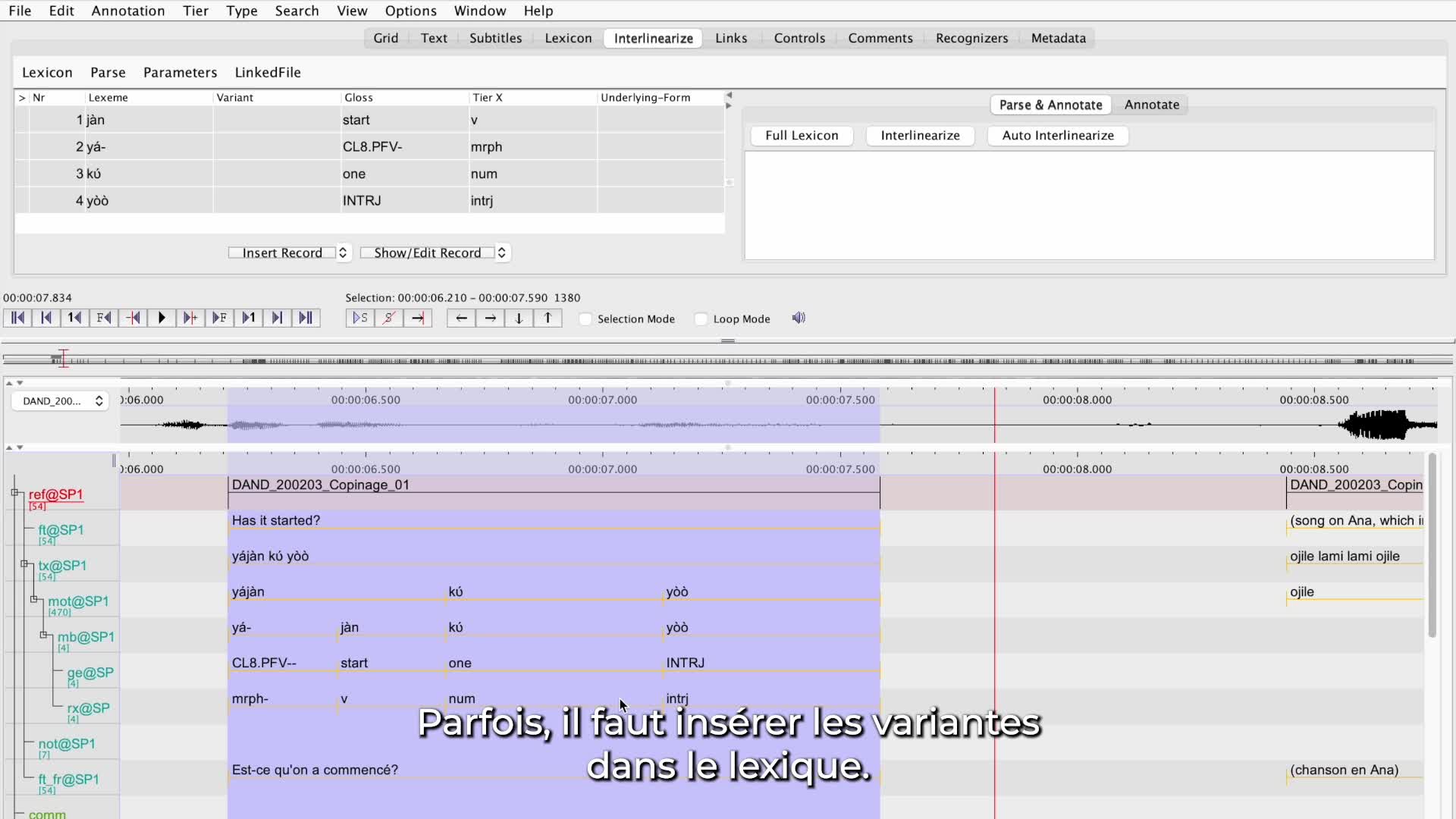Screen dimensions: 1456x819
Task: Clear the selection with the crossed S icon
Action: (389, 318)
